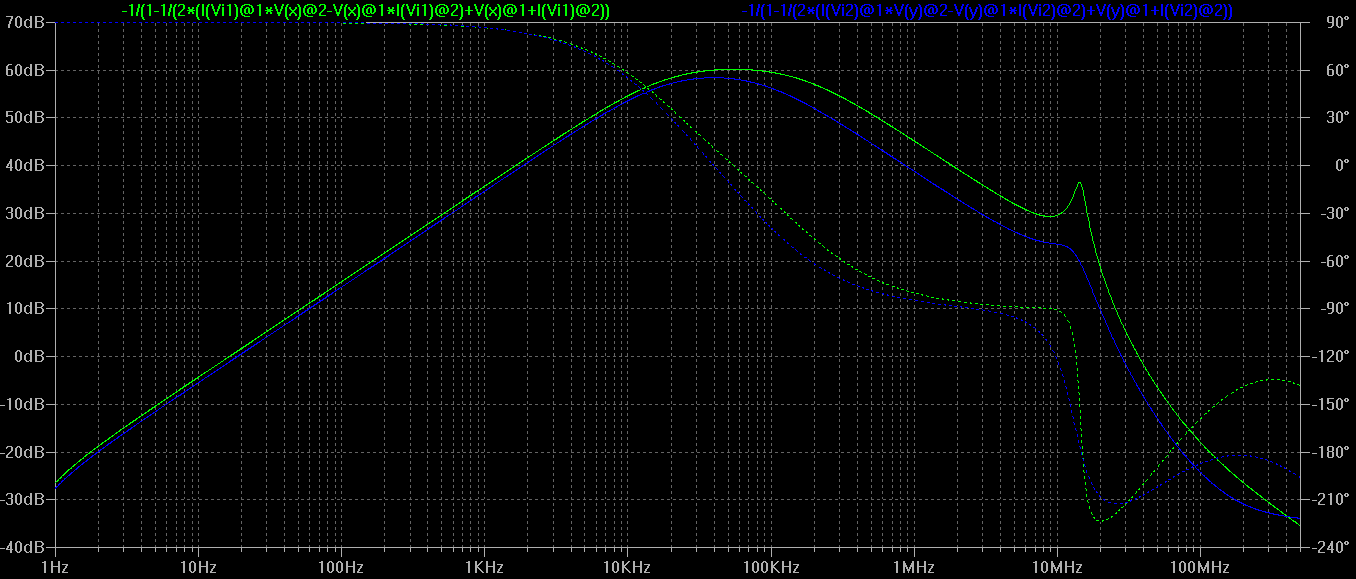Screen dimensions: 1356x579
Task: Click the 10KHz frequency axis label
Action: click(627, 567)
